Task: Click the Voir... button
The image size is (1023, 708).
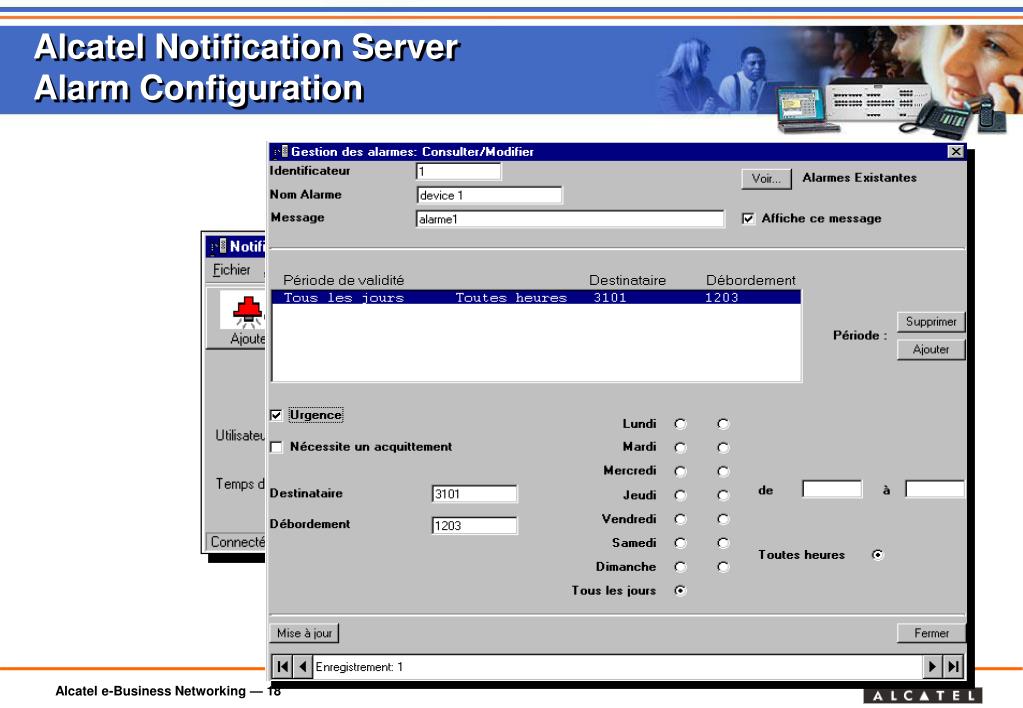Action: pos(766,179)
